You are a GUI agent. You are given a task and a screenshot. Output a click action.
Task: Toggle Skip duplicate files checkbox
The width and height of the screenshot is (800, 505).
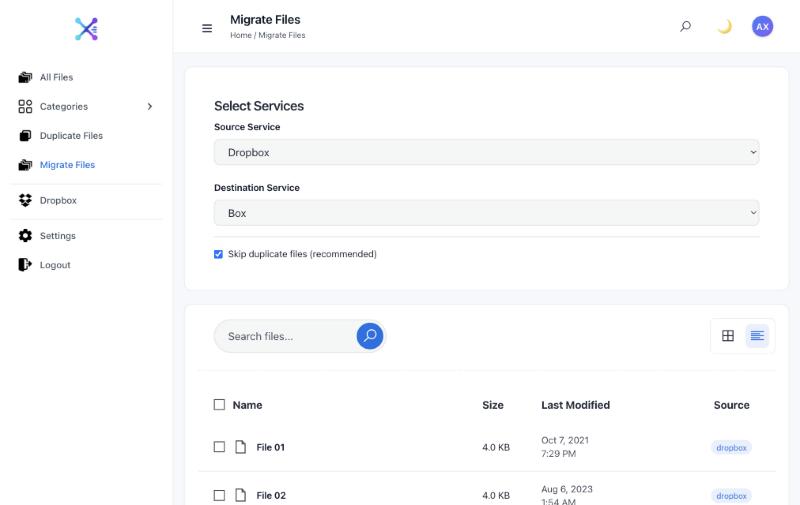click(x=218, y=254)
